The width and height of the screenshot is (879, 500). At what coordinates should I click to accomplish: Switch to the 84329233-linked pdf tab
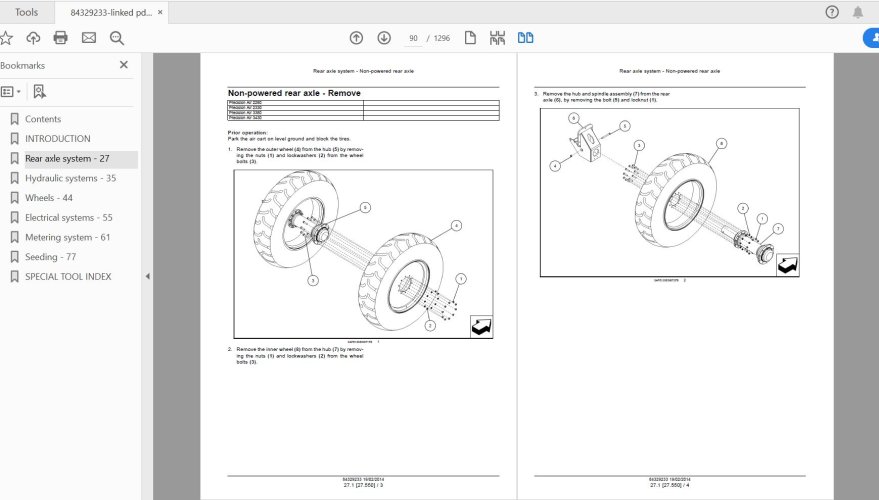(x=111, y=12)
